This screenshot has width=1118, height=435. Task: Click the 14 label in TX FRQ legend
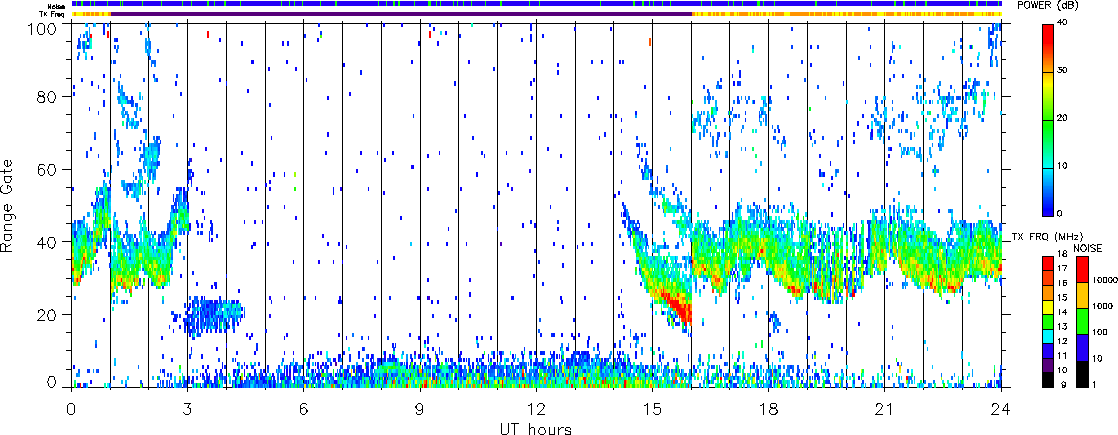pyautogui.click(x=1062, y=312)
